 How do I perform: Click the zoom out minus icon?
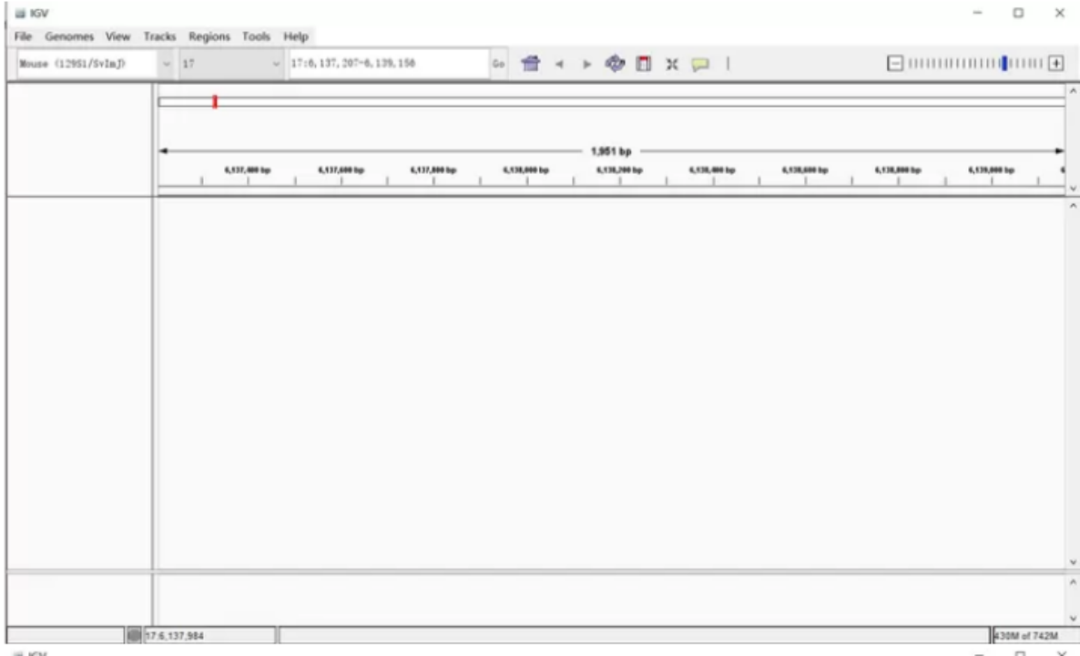click(897, 64)
